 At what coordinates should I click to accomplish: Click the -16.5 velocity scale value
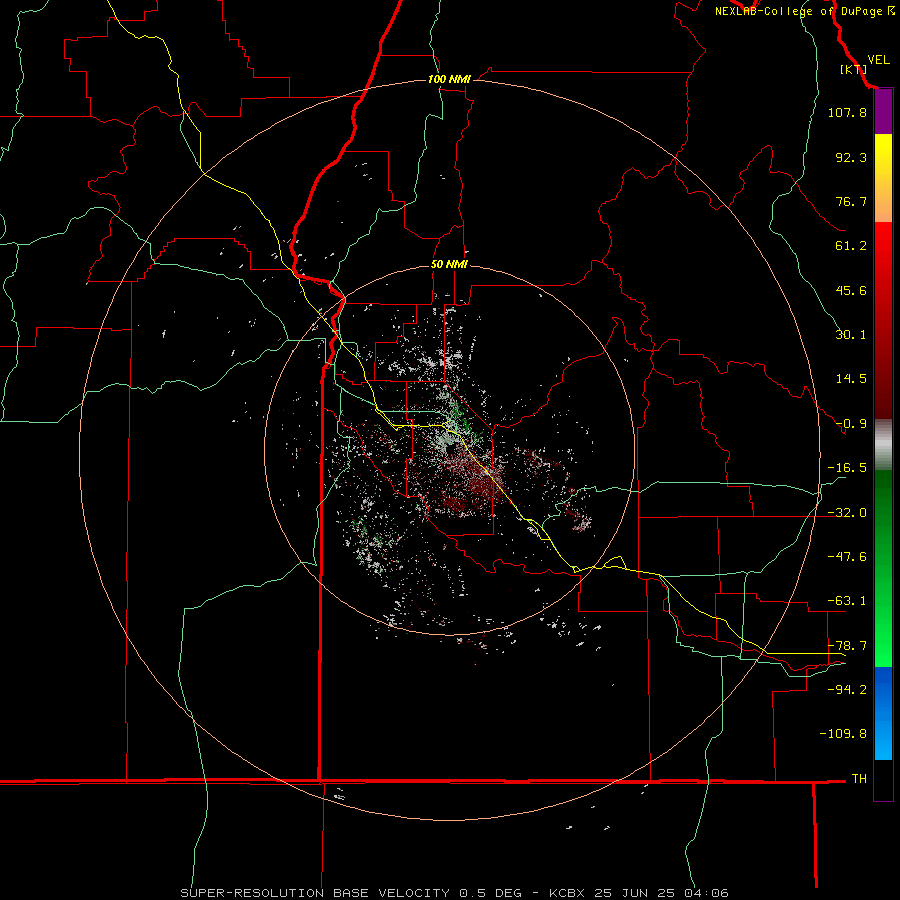(847, 468)
